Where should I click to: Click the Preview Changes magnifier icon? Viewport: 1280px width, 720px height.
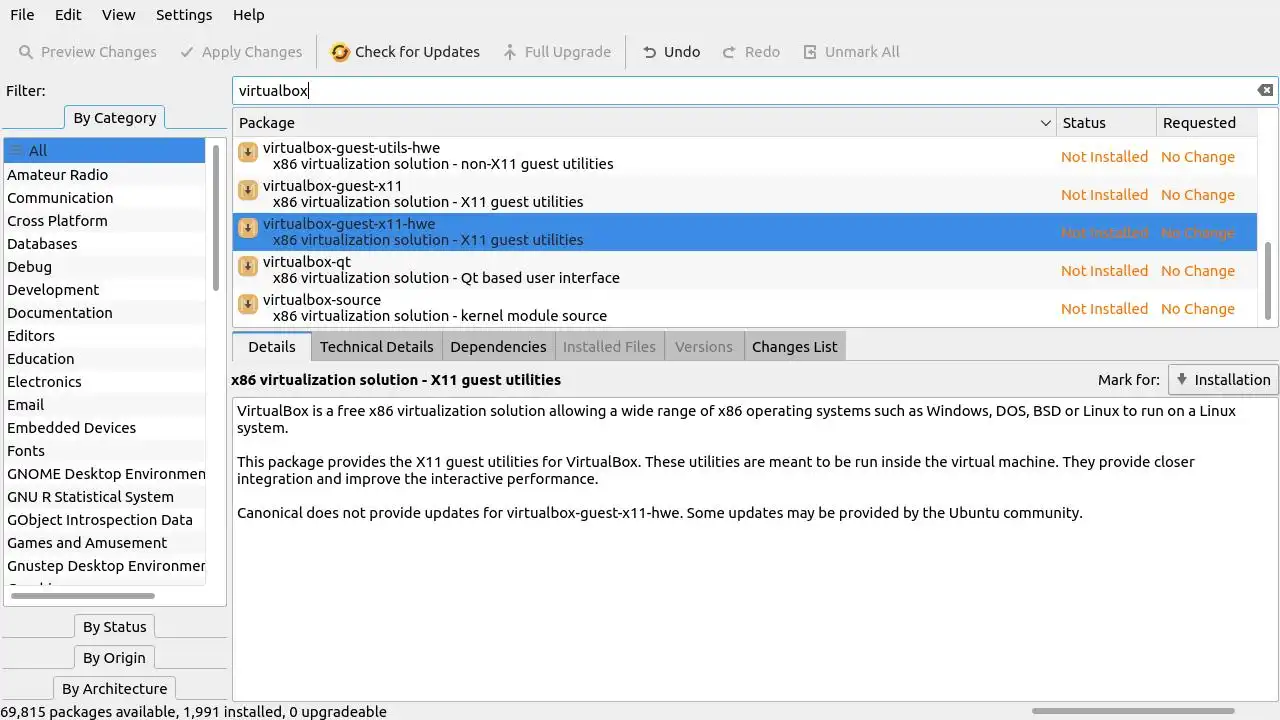(26, 52)
